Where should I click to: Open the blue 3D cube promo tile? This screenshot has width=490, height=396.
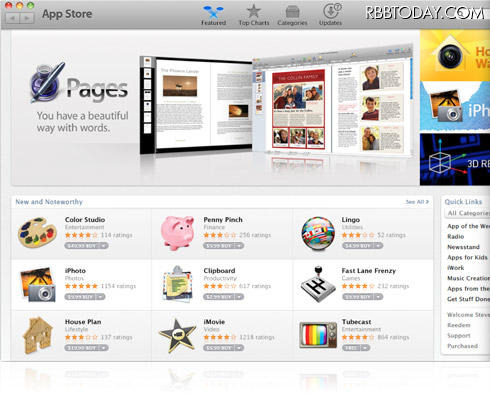(x=455, y=159)
